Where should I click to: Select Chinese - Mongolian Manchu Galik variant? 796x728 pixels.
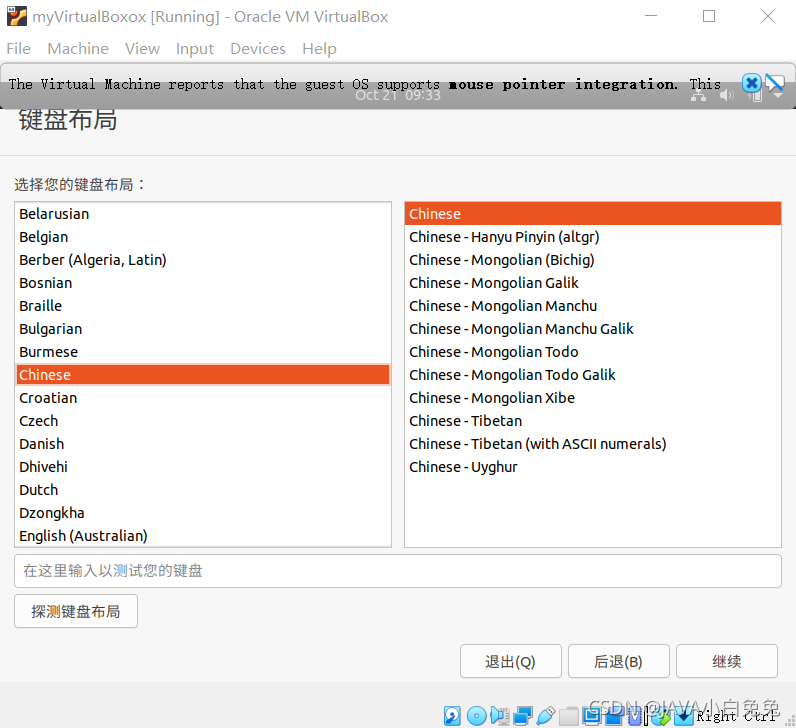tap(593, 329)
